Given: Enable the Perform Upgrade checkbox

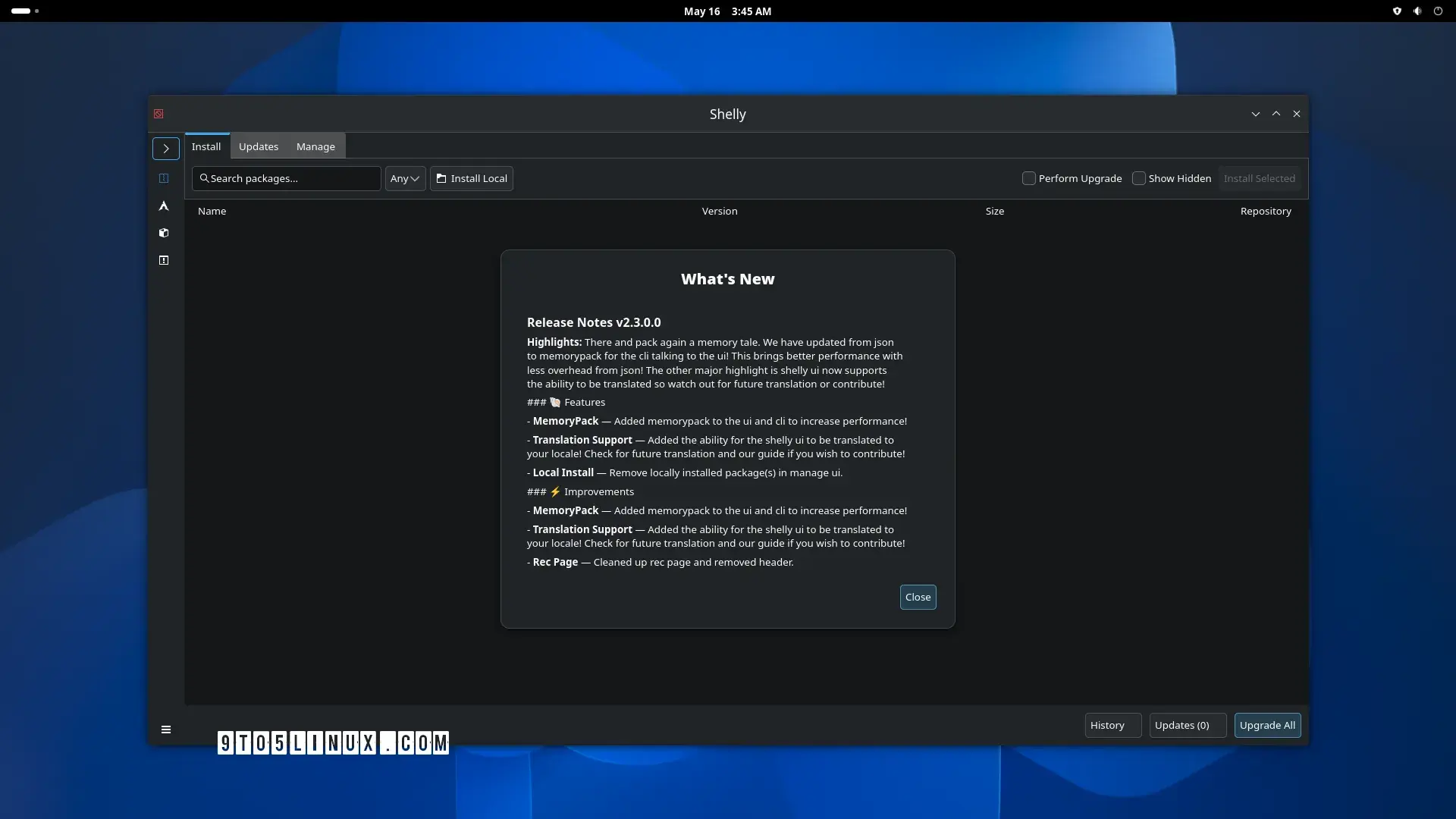Looking at the screenshot, I should 1029,178.
